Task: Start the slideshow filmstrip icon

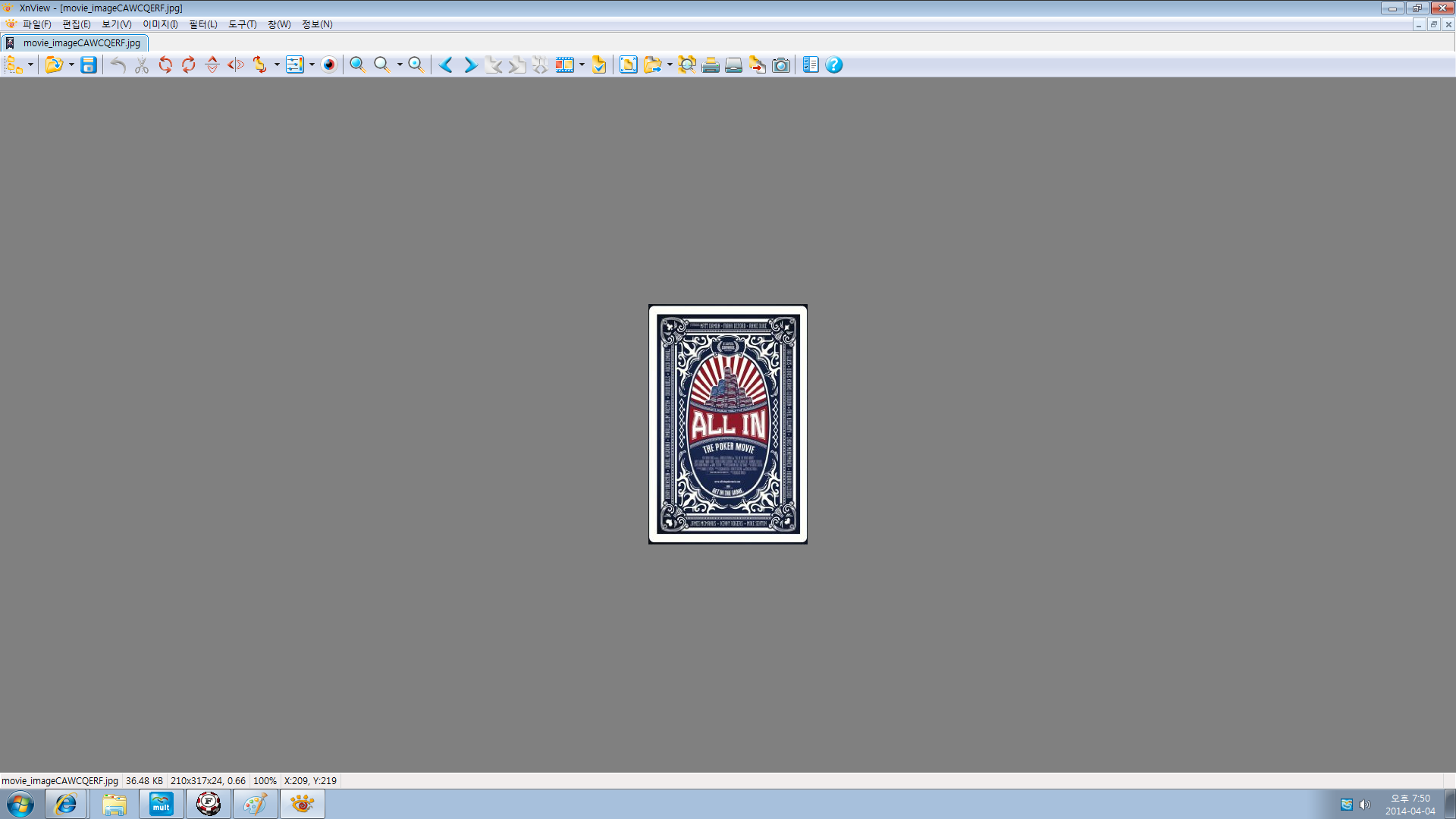Action: click(x=565, y=65)
